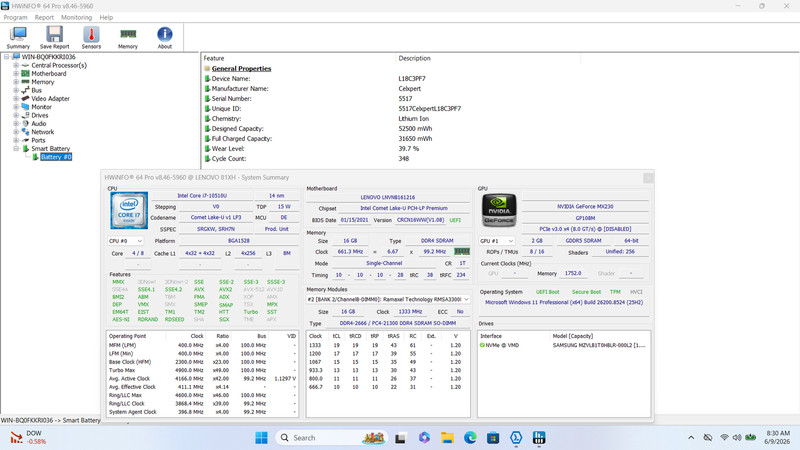800x450 pixels.
Task: Open Microsoft Store from the taskbar
Action: 493,438
